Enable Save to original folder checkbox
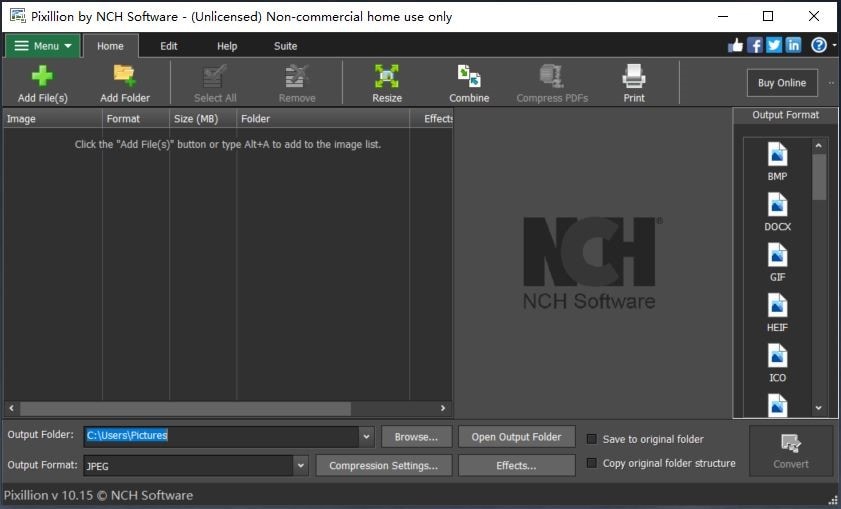Viewport: 841px width, 509px height. point(592,439)
